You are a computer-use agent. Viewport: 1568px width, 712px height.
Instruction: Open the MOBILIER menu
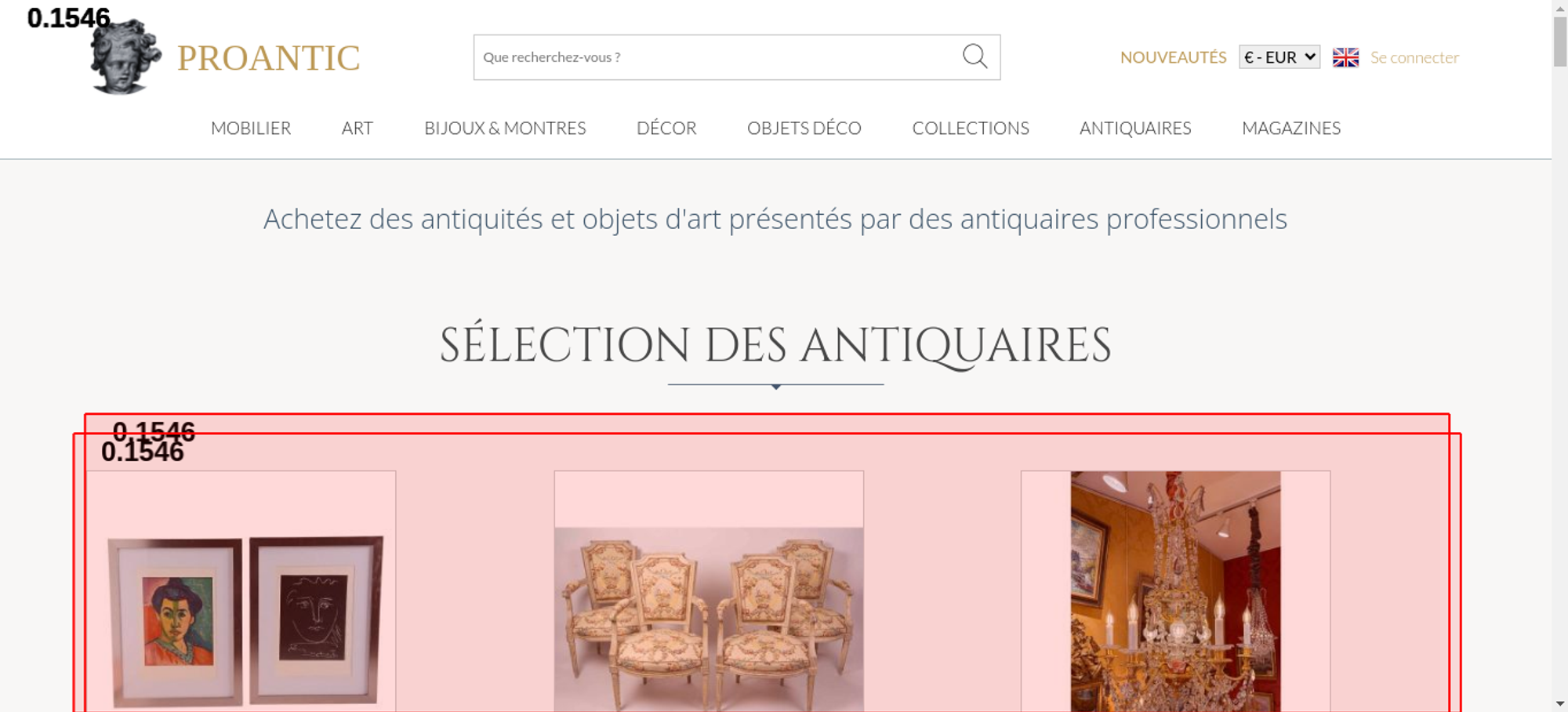pyautogui.click(x=251, y=128)
